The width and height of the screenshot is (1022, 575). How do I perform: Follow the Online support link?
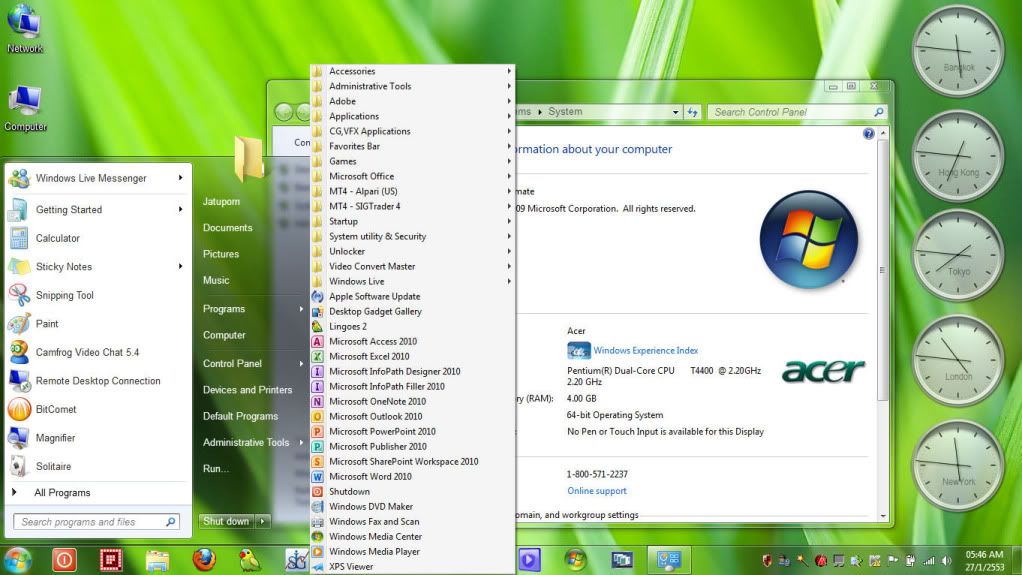596,491
